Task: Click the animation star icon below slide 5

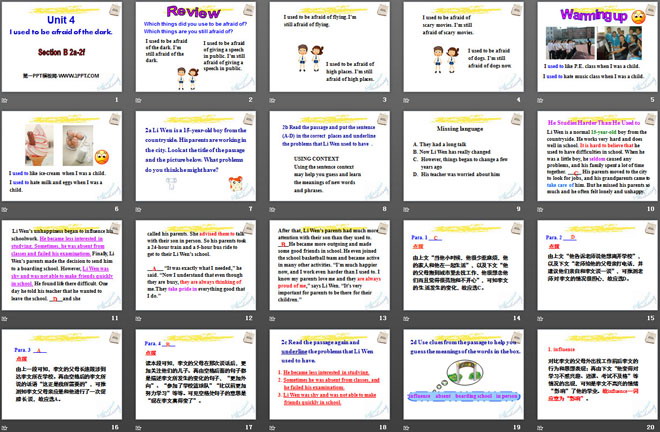Action: 540,100
